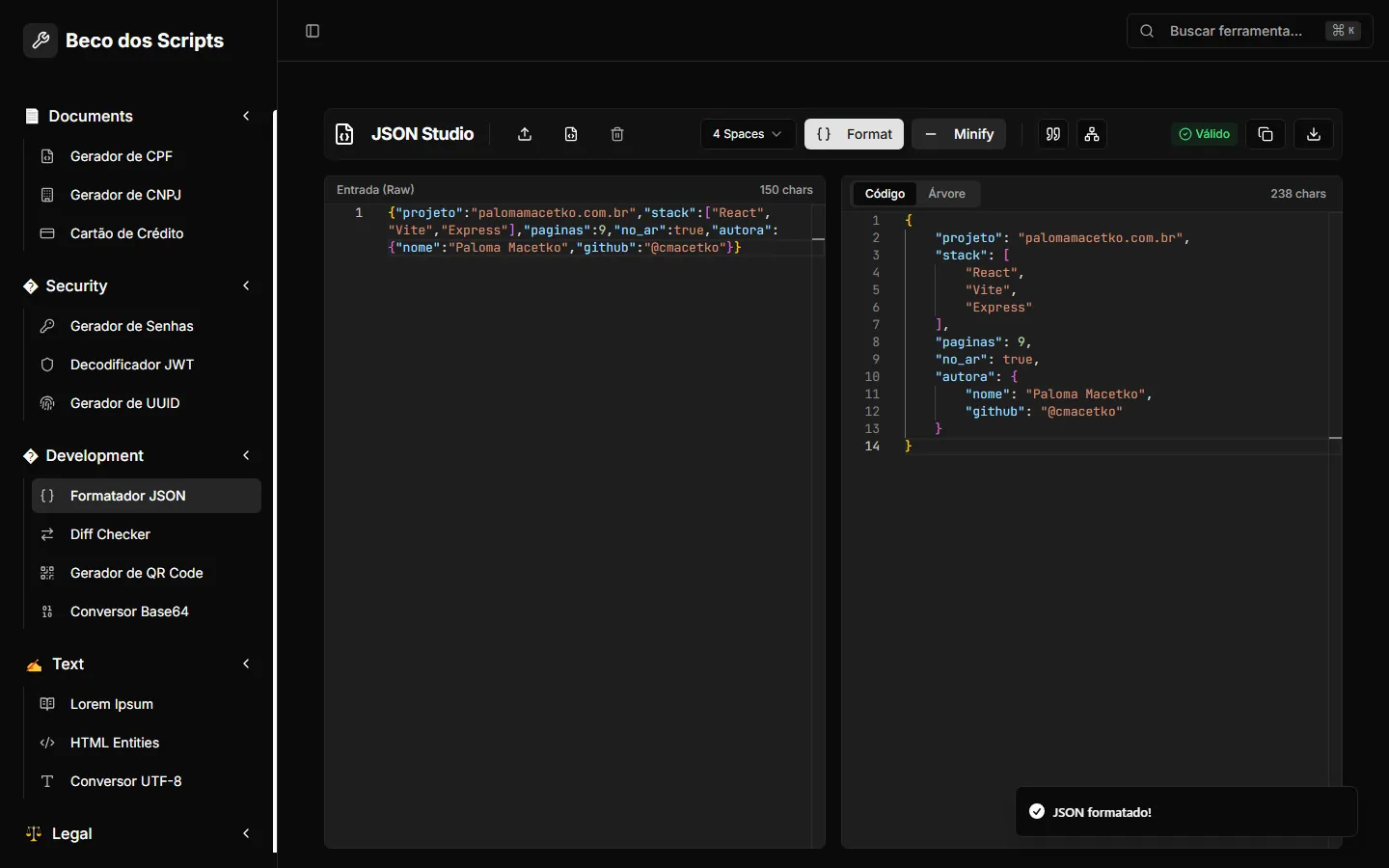
Task: Collapse the Security section chevron
Action: [x=246, y=285]
